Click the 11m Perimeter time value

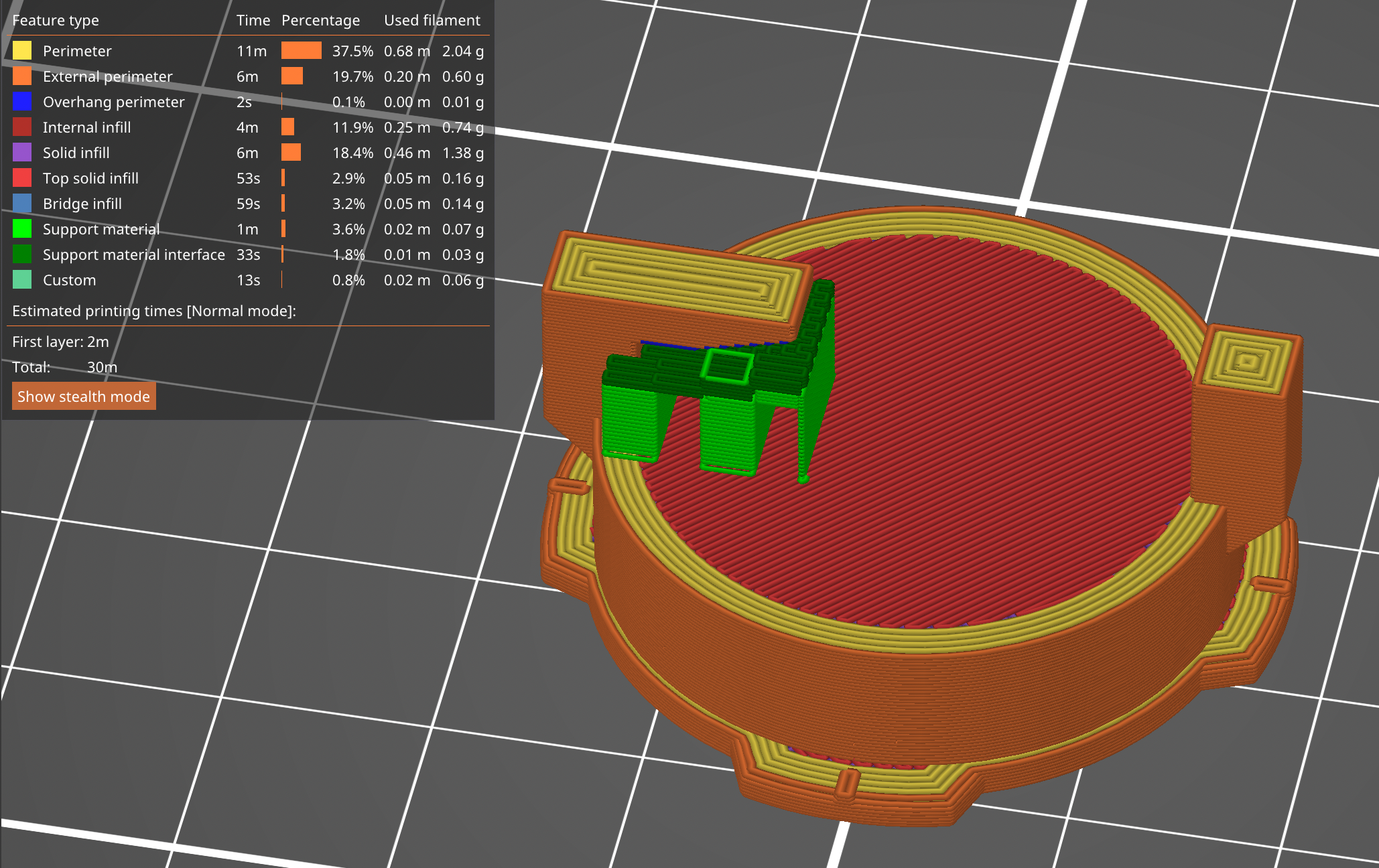252,51
